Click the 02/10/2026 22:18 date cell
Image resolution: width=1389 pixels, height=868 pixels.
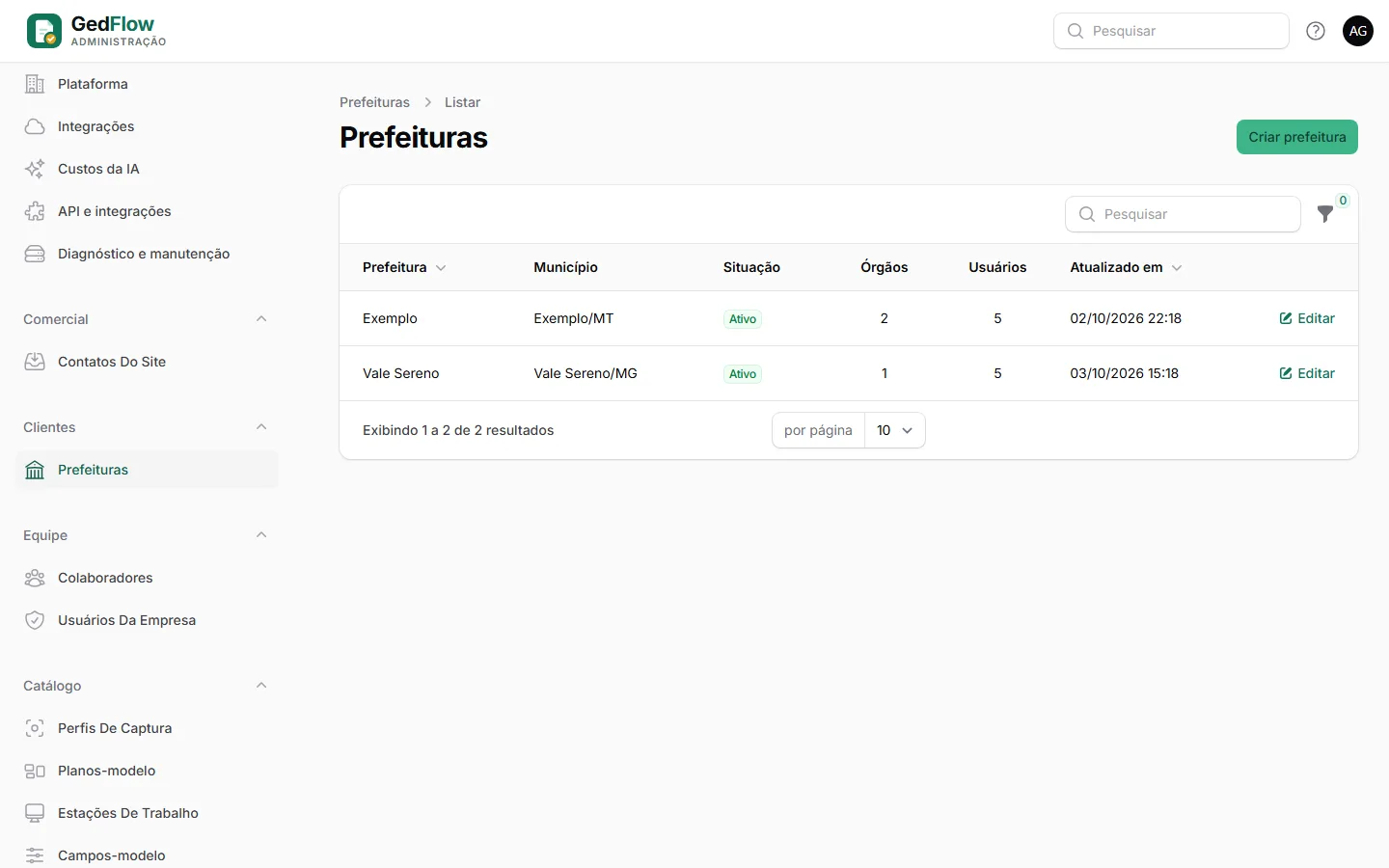1126,318
